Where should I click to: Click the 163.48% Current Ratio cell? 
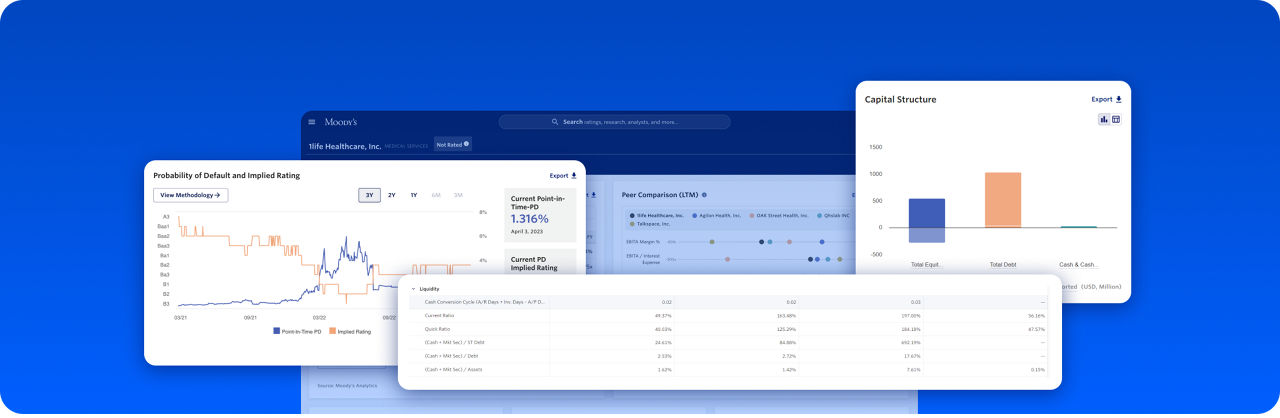point(786,315)
